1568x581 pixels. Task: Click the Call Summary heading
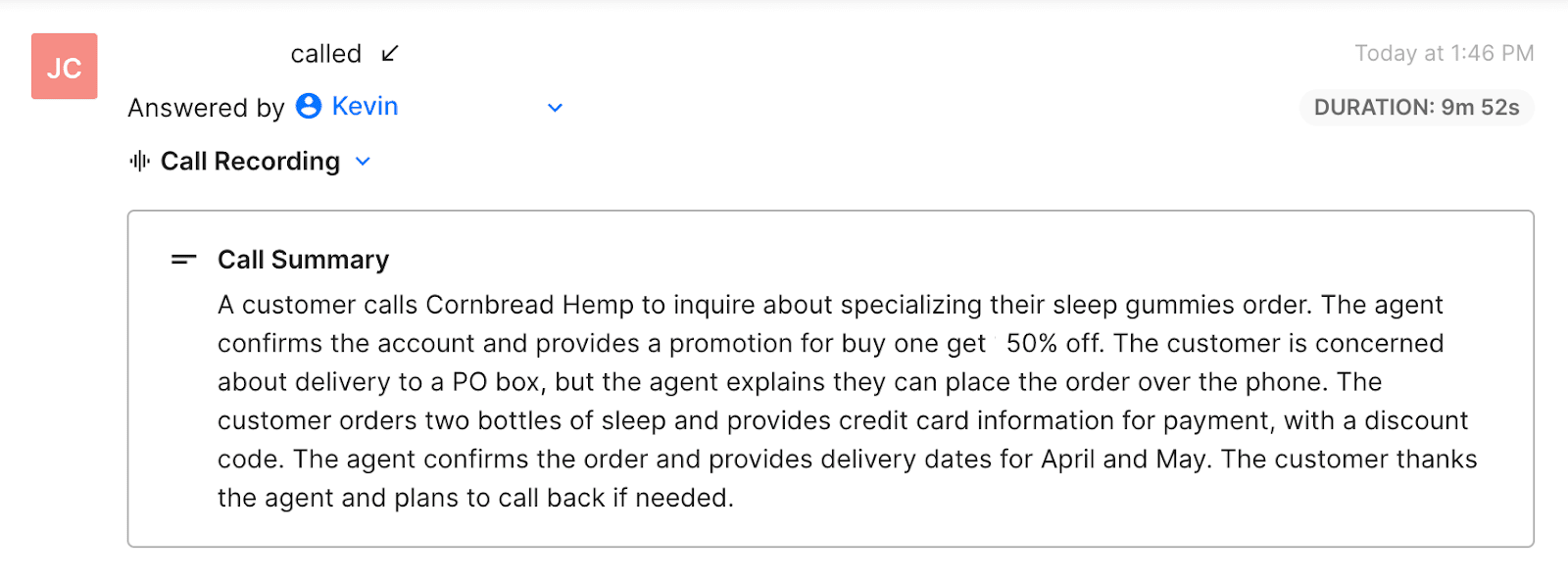pyautogui.click(x=302, y=260)
